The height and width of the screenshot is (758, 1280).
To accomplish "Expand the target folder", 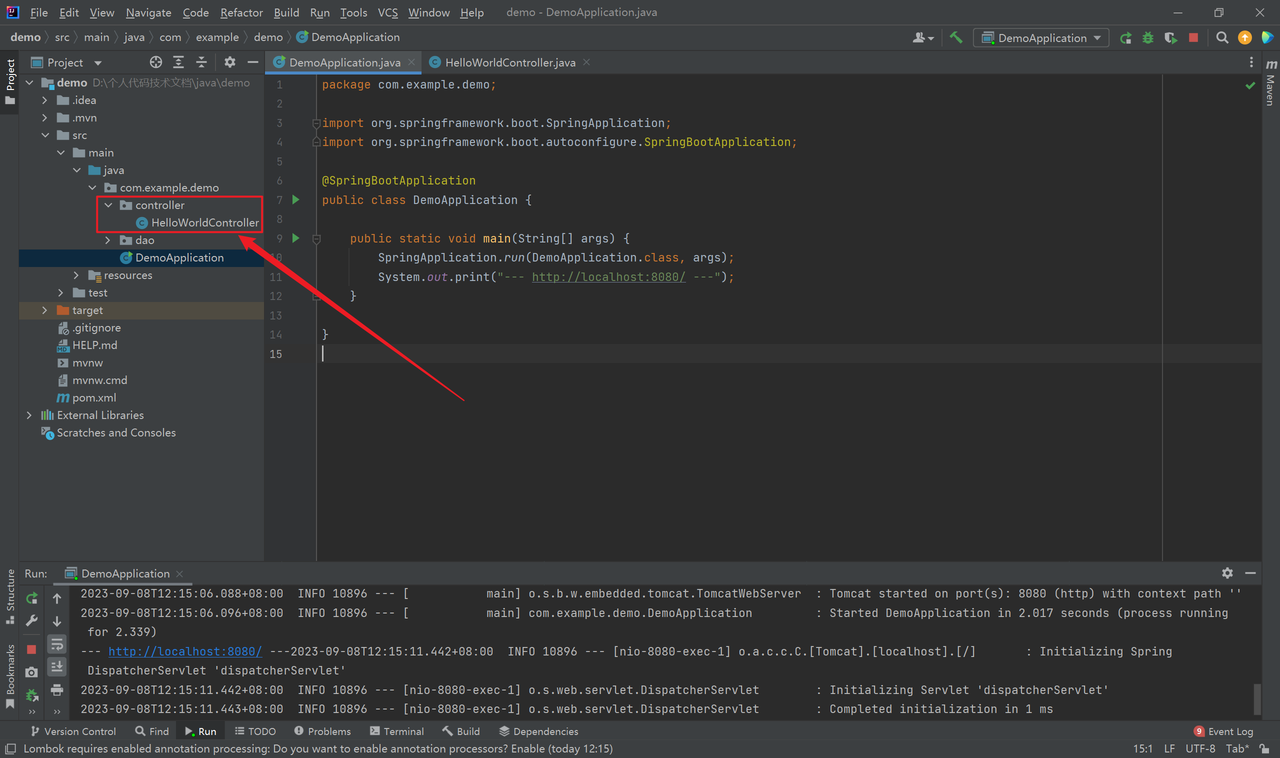I will (x=44, y=310).
